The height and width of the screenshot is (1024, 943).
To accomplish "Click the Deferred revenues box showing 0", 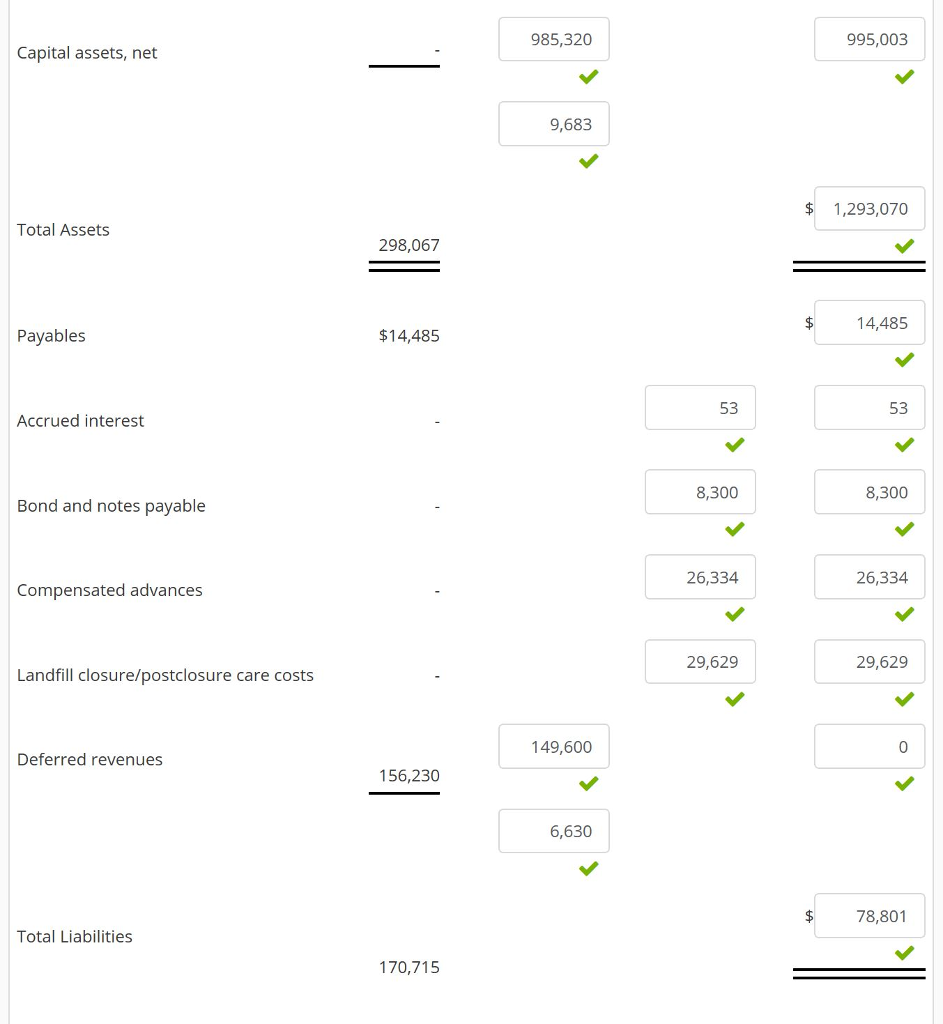I will click(x=869, y=746).
